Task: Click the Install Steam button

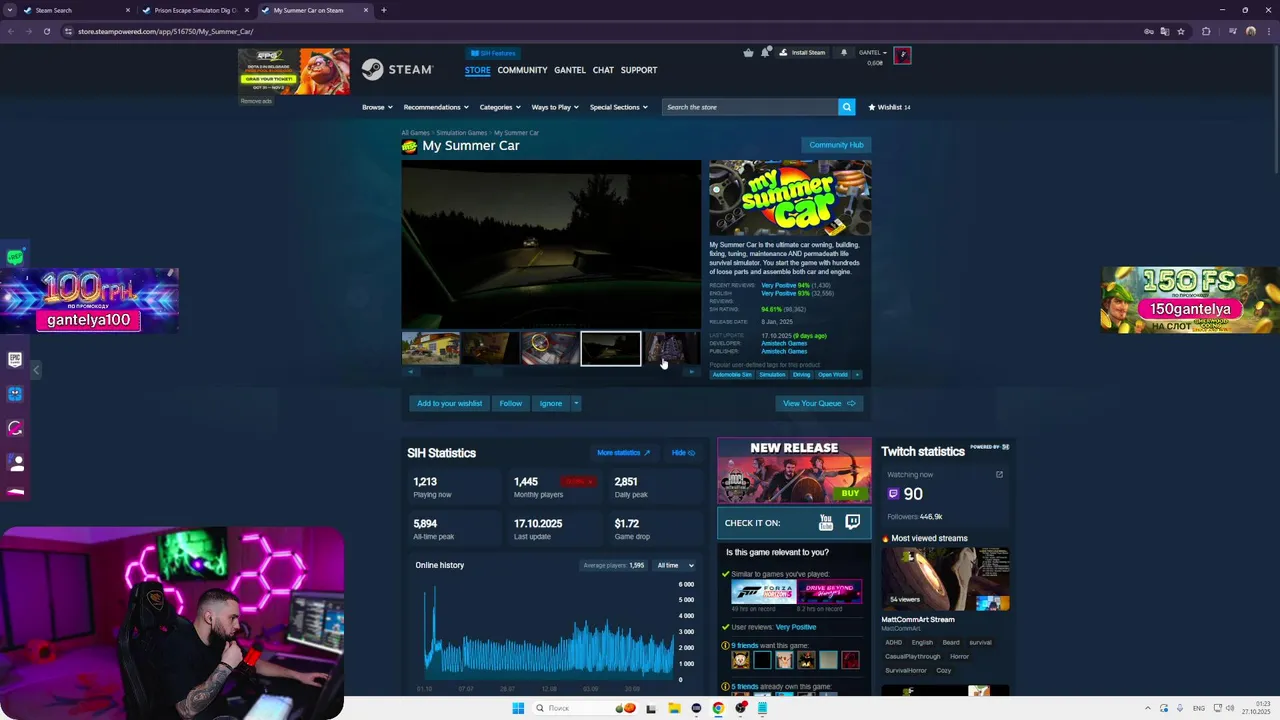Action: click(x=804, y=52)
